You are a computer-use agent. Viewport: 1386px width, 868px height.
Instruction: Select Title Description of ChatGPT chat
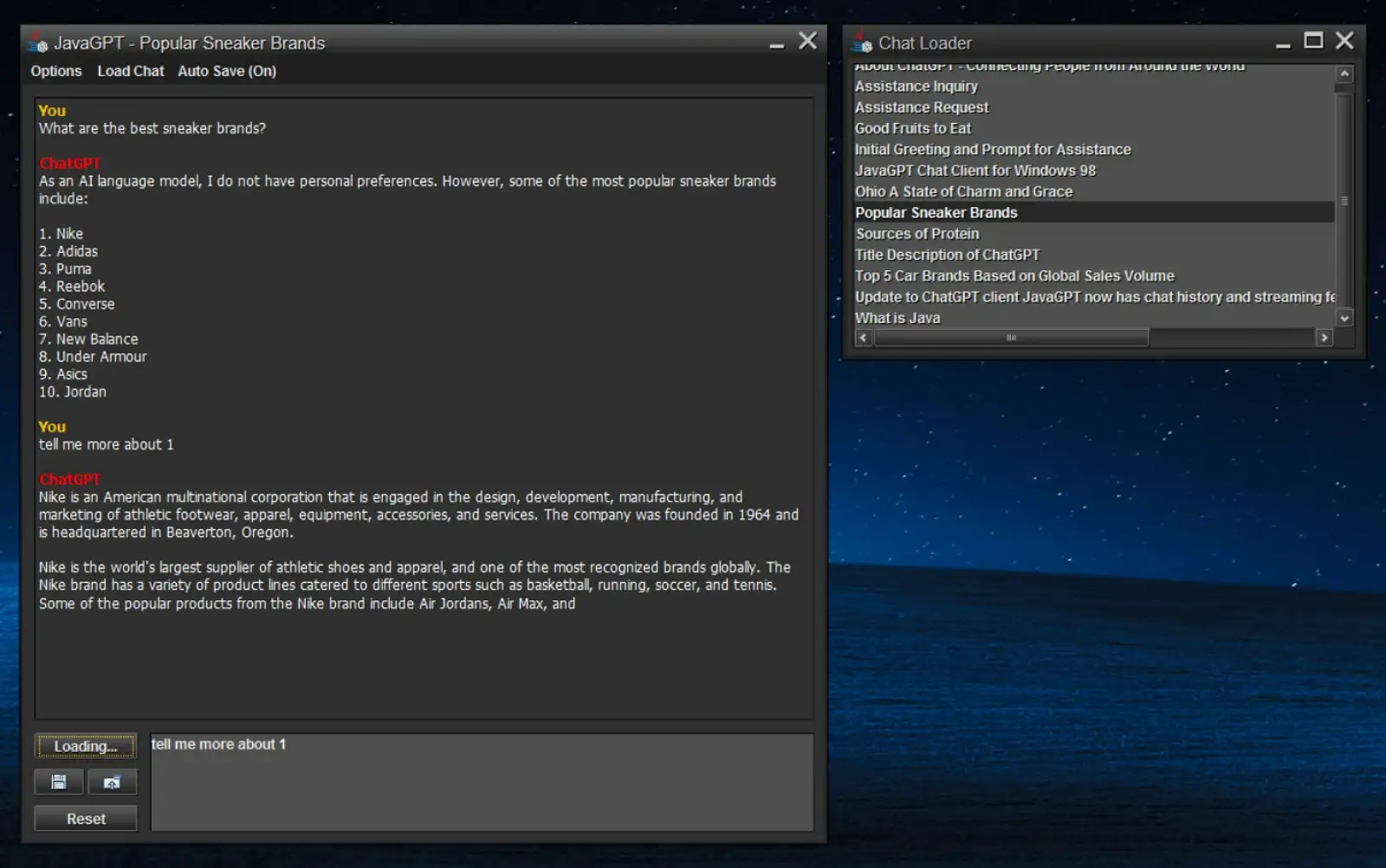click(x=1094, y=255)
